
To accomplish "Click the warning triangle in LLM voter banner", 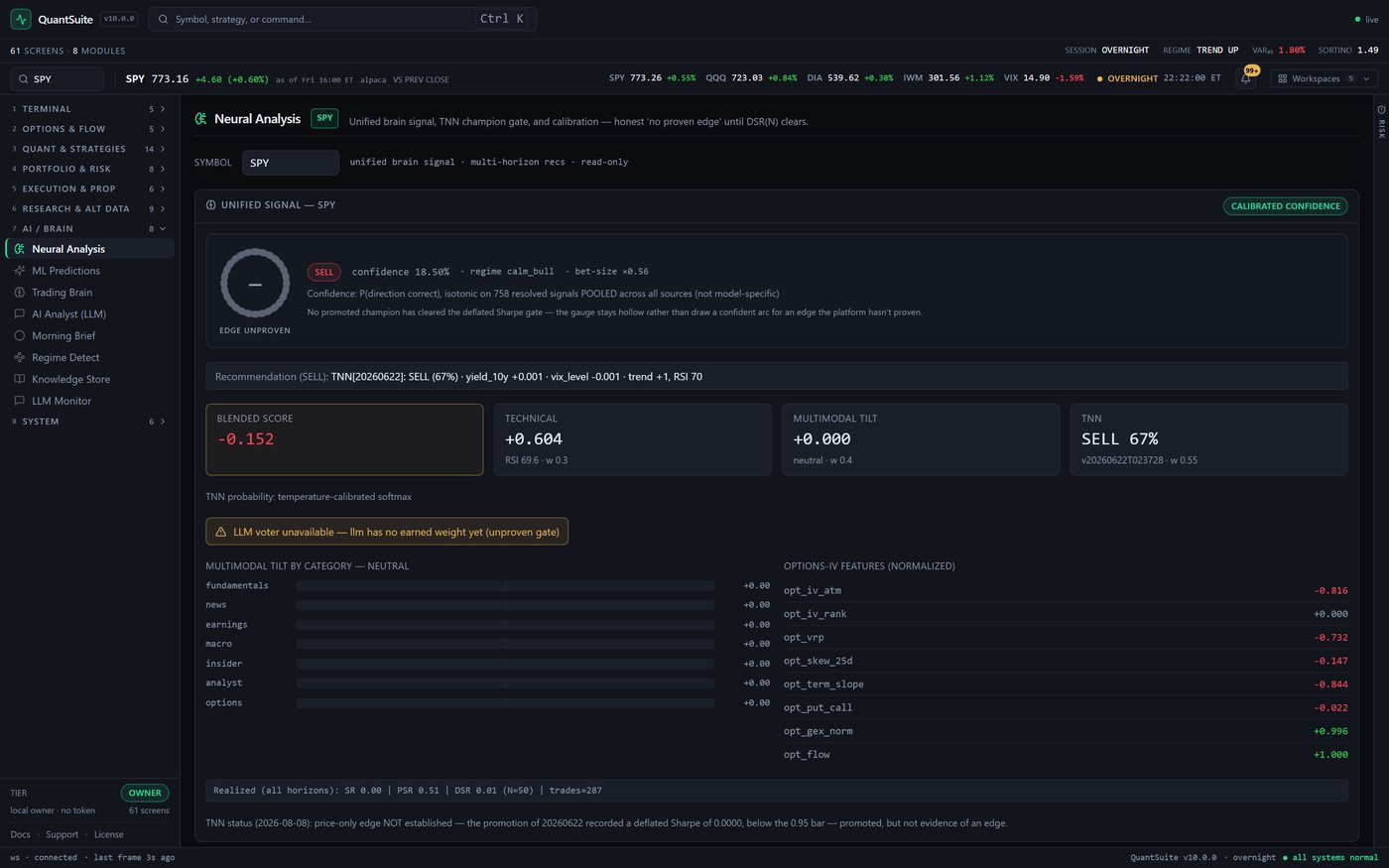I will pos(221,532).
